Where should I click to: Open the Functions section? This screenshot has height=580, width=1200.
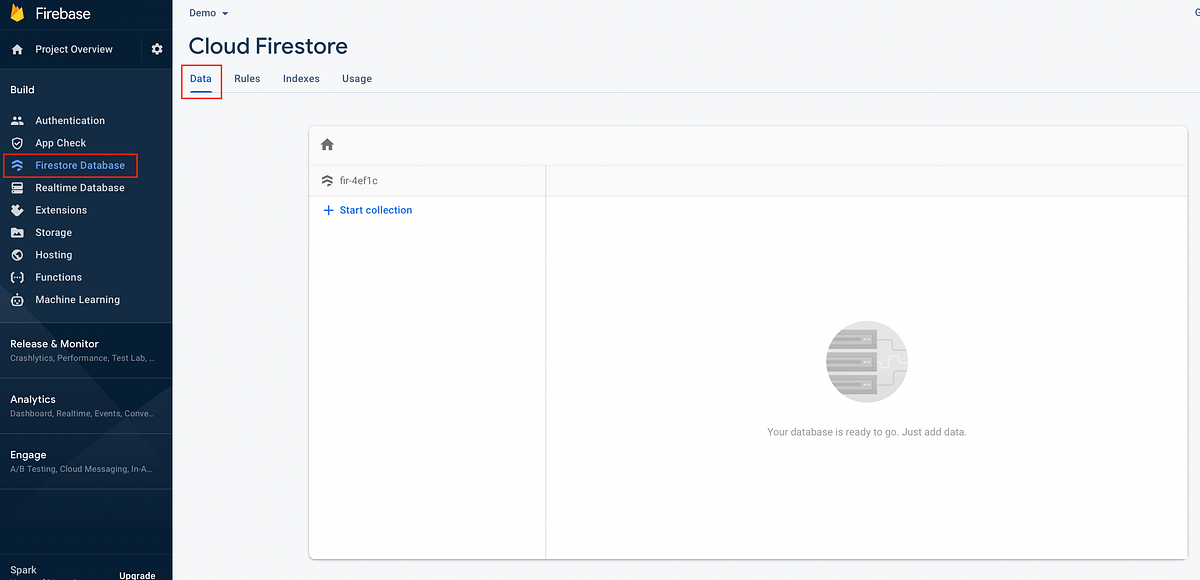point(60,277)
